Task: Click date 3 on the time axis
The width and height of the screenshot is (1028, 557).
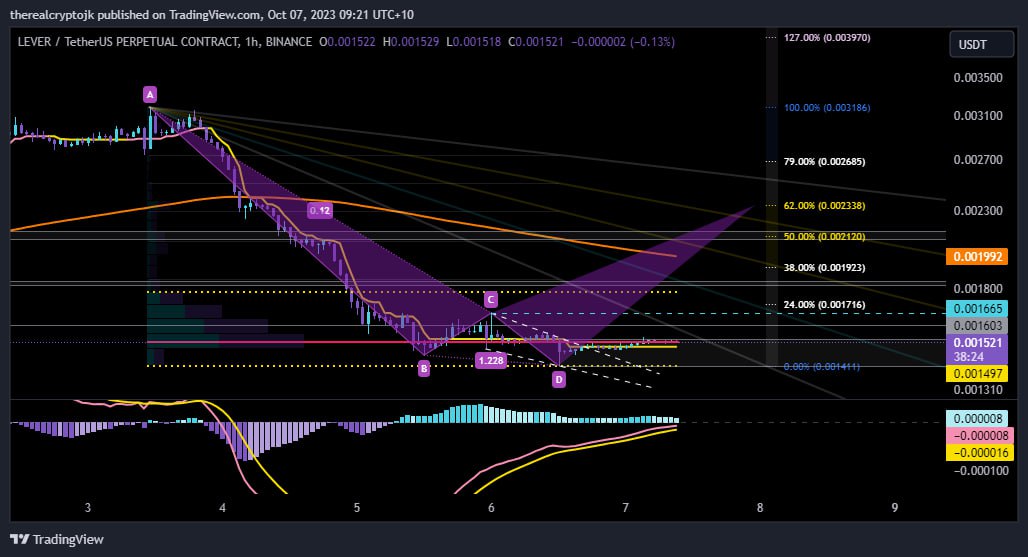Action: (x=88, y=507)
